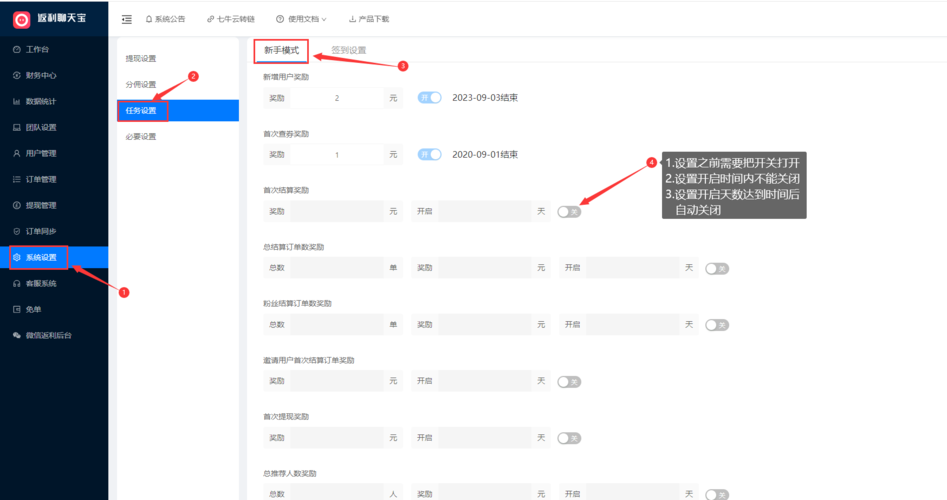Click the 数据统计 bar chart icon
Screen dimensions: 947x500
click(17, 101)
